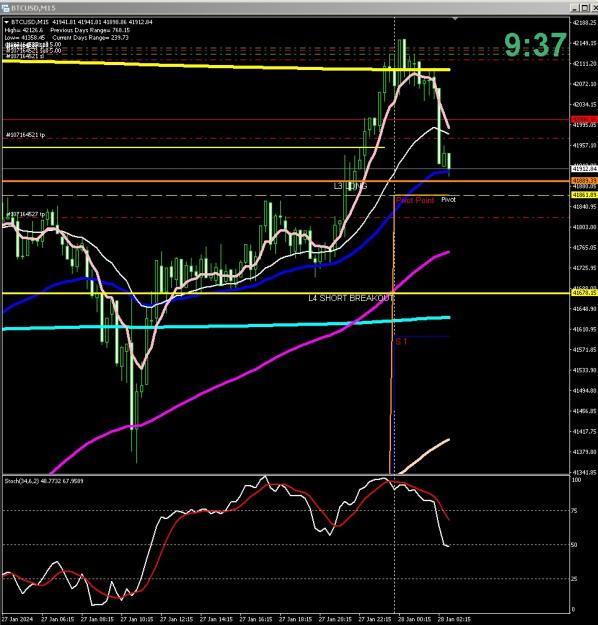Select the L3 LONG text label
598x625 pixels.
(350, 186)
